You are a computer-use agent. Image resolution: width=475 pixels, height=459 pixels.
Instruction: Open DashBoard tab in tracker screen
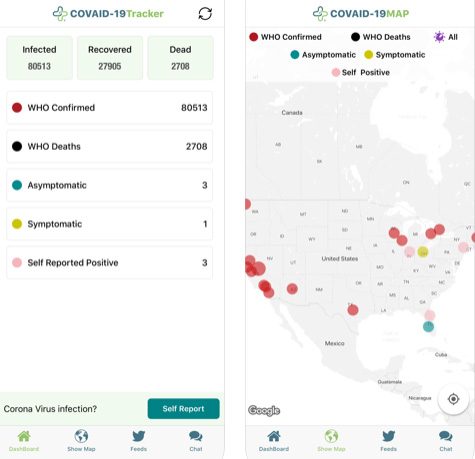click(x=24, y=441)
